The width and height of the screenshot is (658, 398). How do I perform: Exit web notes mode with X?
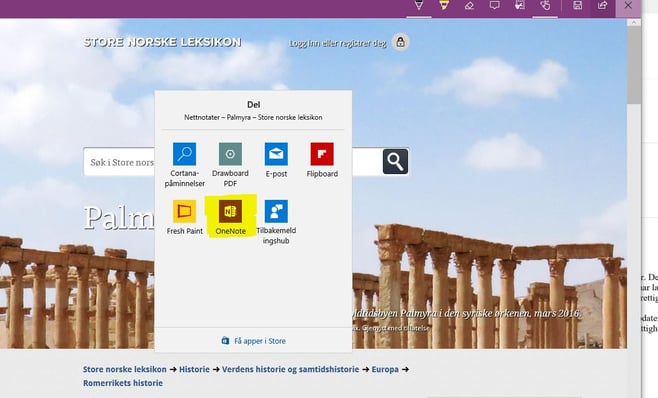point(628,6)
